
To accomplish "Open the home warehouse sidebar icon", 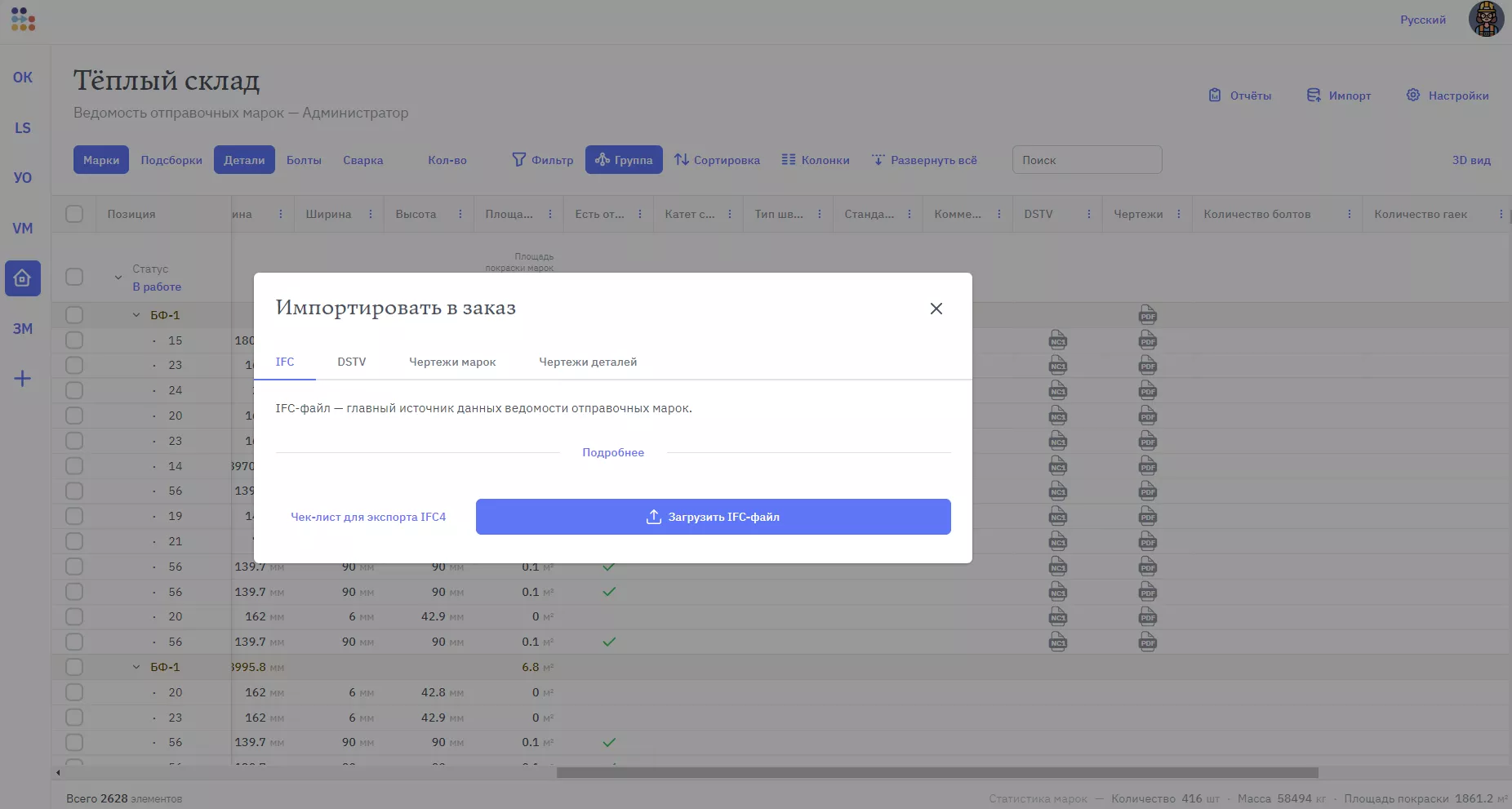I will [x=22, y=278].
